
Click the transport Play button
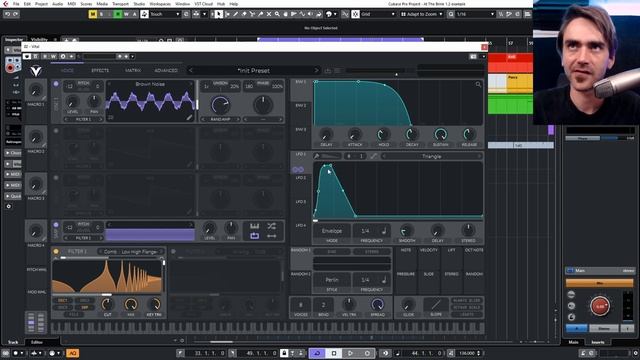coord(350,353)
